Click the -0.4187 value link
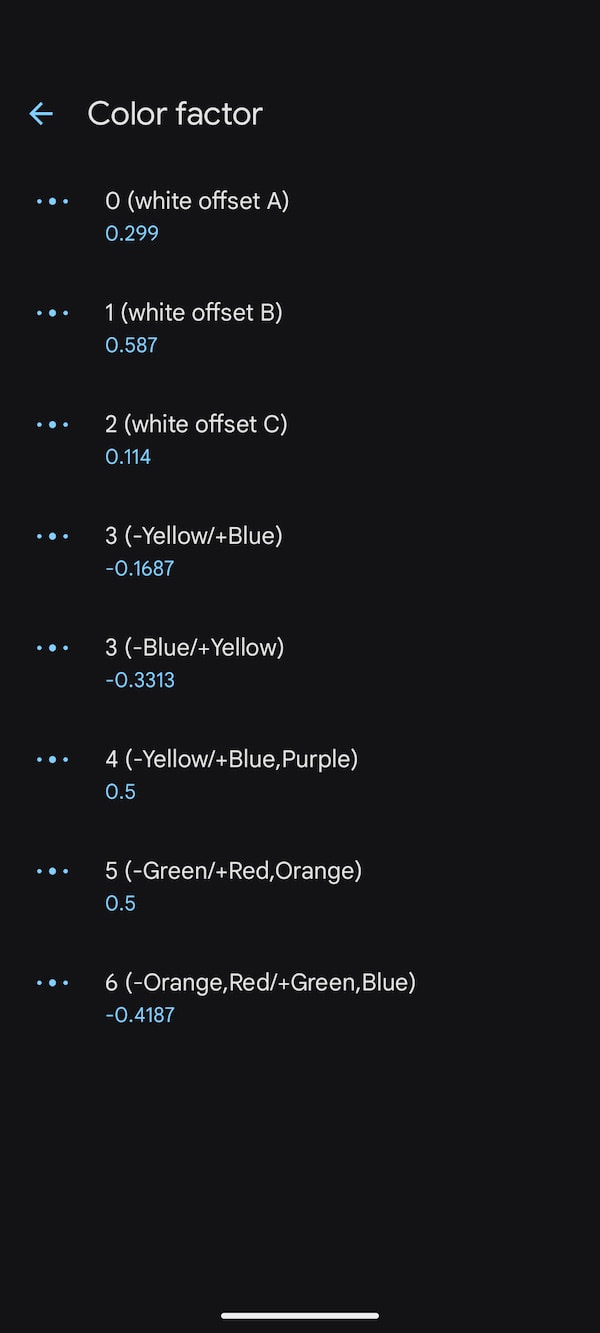The image size is (600, 1333). click(140, 1015)
